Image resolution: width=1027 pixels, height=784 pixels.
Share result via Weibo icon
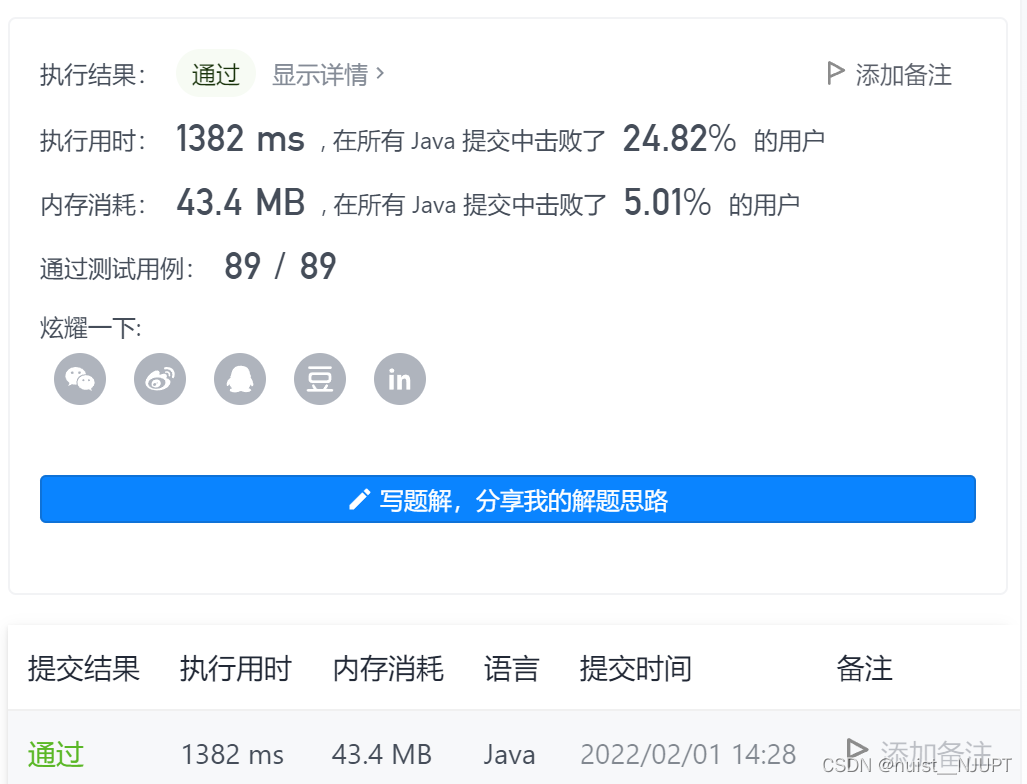pyautogui.click(x=160, y=379)
